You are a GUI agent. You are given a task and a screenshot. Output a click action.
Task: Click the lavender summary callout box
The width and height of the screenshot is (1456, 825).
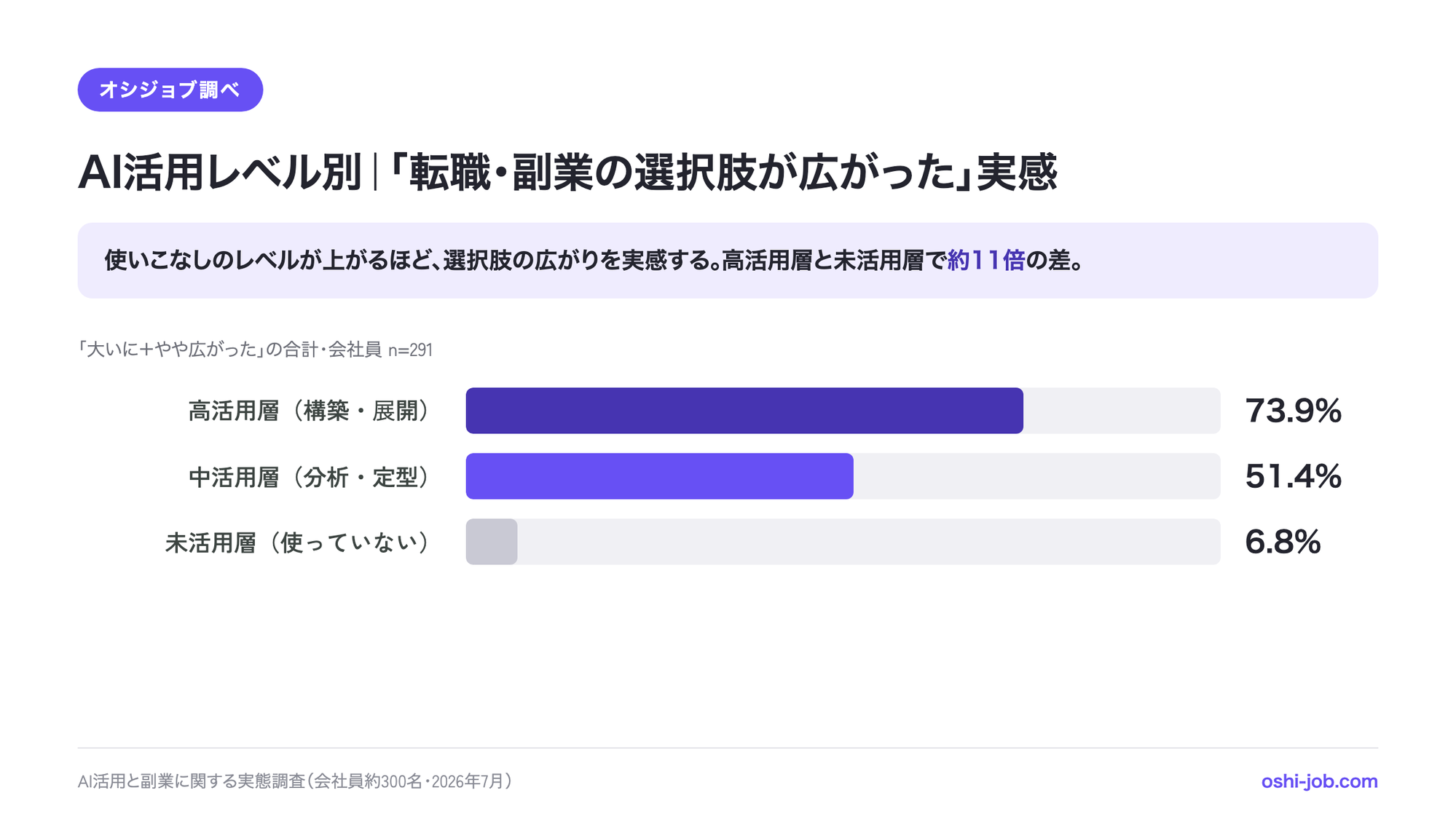pyautogui.click(x=728, y=260)
